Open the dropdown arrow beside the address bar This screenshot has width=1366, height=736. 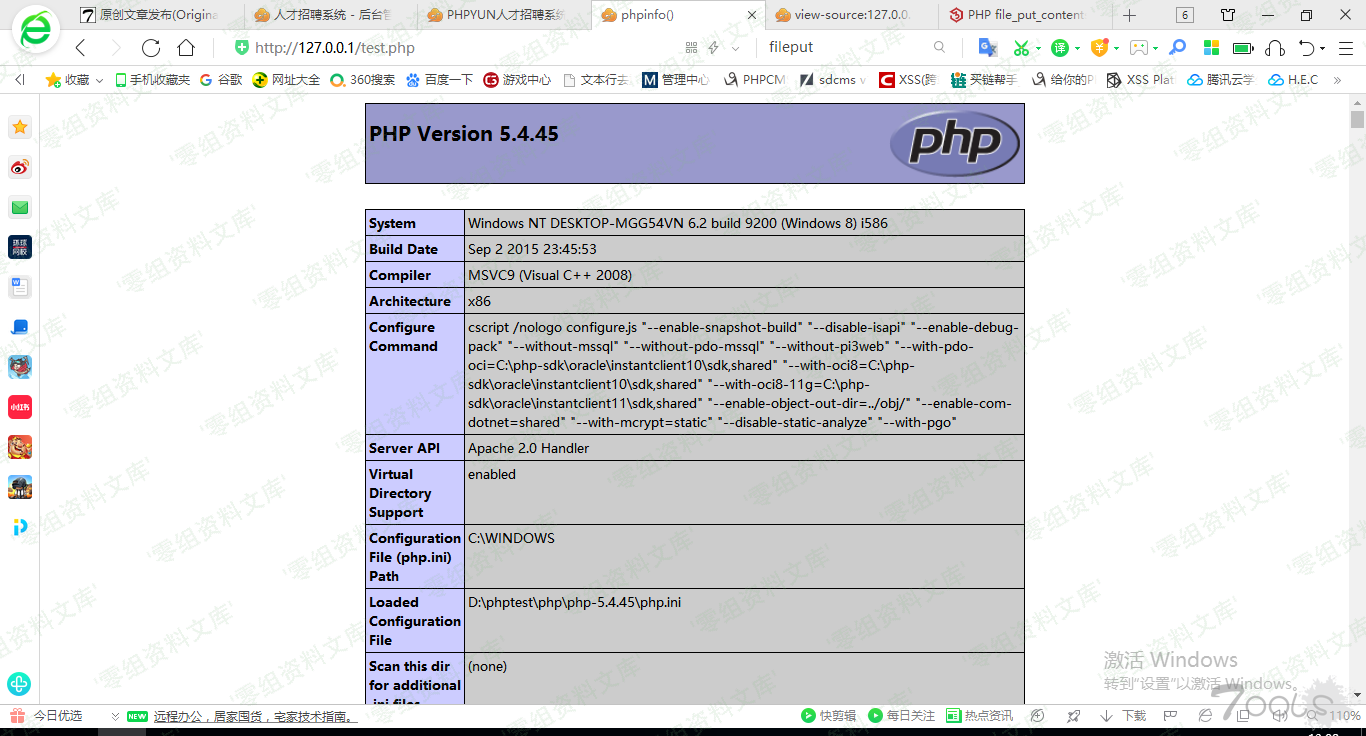(736, 48)
